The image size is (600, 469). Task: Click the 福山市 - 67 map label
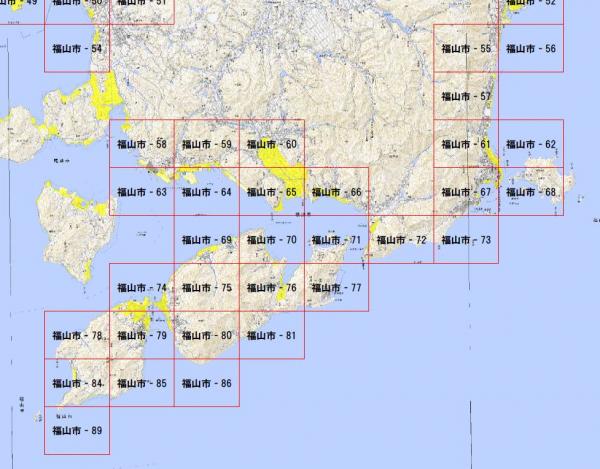click(x=466, y=192)
